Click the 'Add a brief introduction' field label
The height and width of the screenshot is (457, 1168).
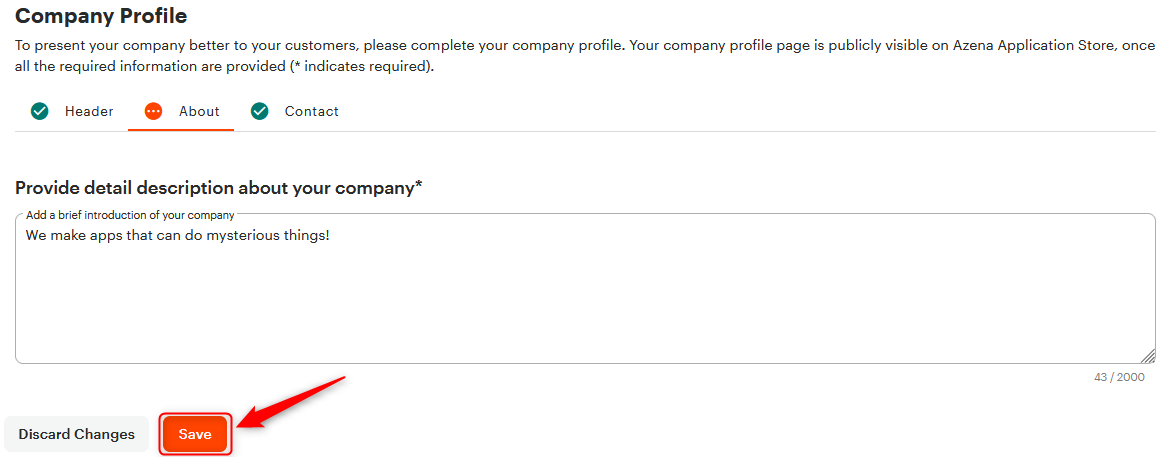coord(130,215)
